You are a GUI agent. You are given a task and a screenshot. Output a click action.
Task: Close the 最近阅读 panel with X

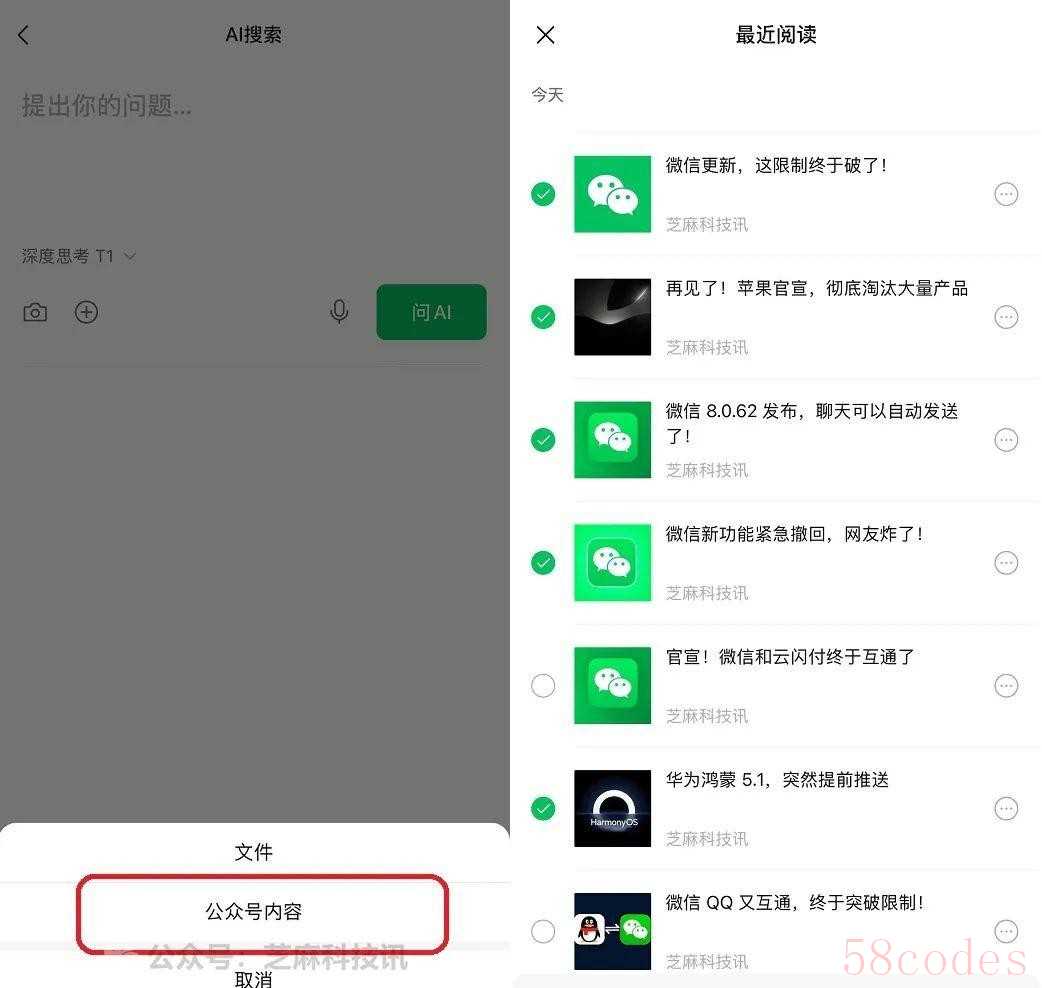546,35
